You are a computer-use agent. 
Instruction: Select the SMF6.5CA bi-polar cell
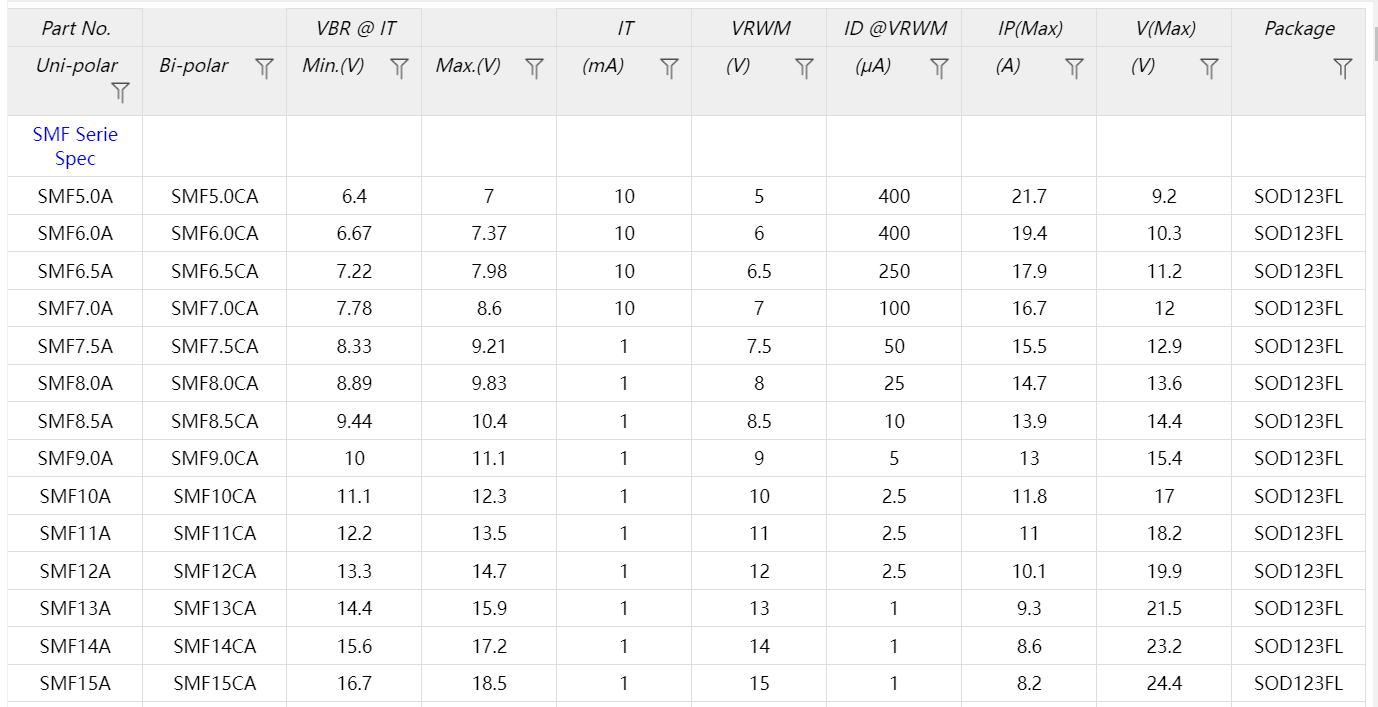click(x=214, y=271)
